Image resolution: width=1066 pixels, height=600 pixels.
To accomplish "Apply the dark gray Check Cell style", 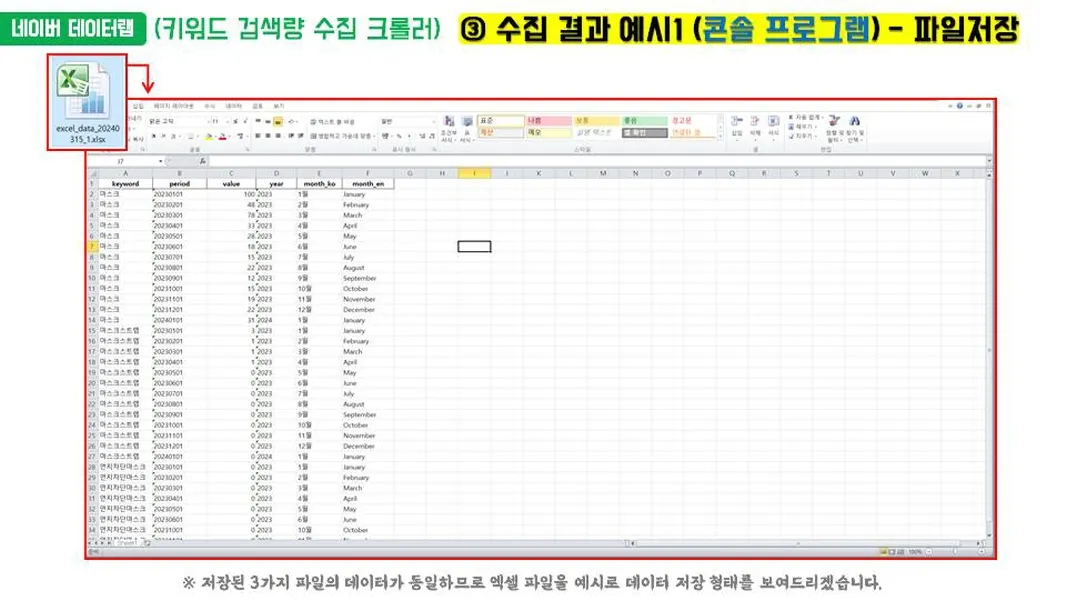I will click(x=645, y=133).
